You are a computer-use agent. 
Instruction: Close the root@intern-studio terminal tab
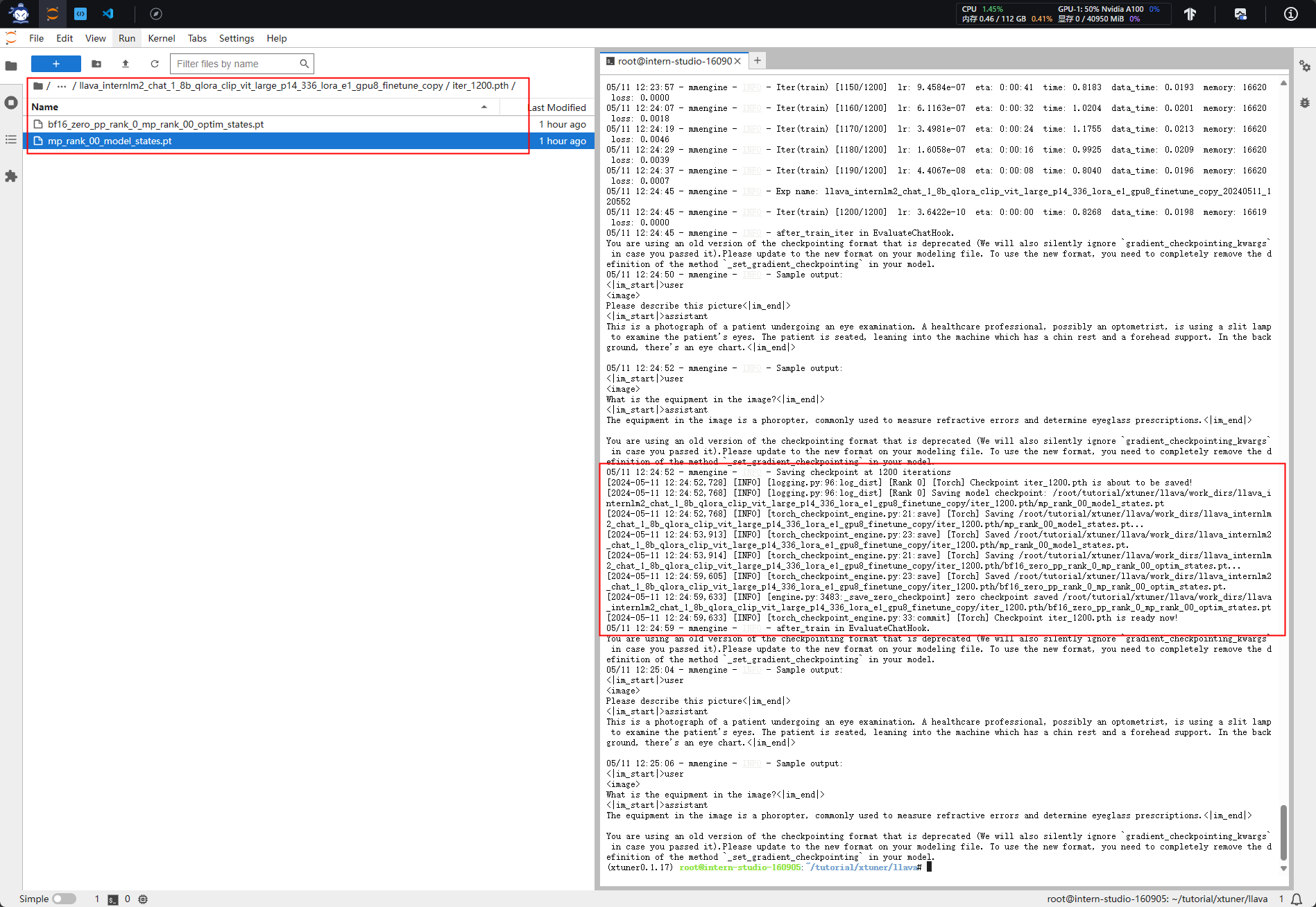click(737, 61)
